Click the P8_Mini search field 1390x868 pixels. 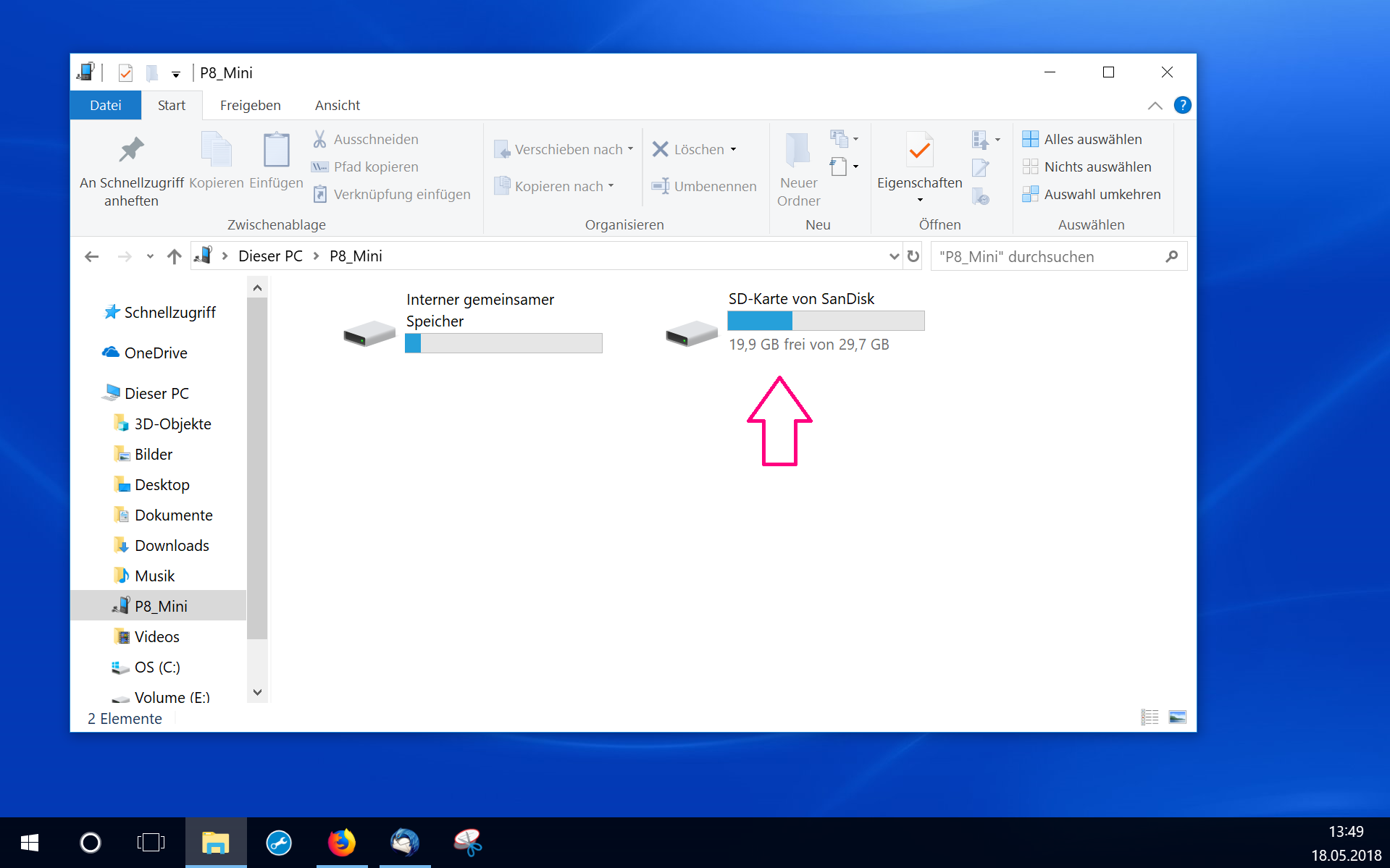point(1058,256)
